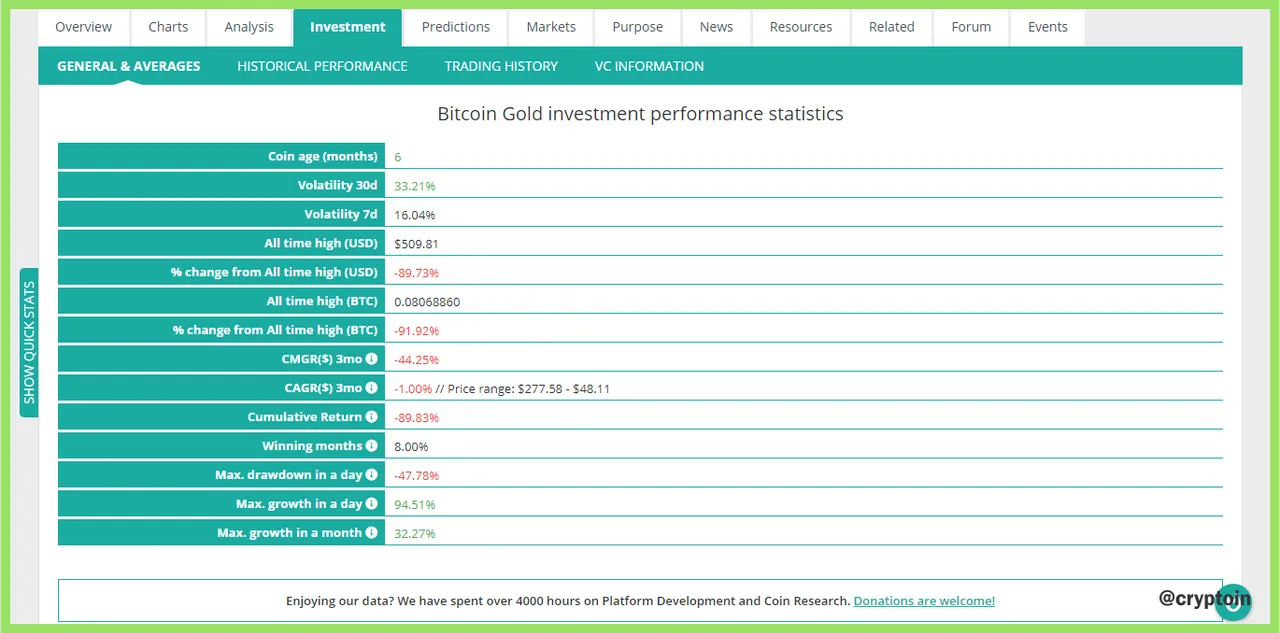Click the Coin age value 6

pyautogui.click(x=398, y=157)
